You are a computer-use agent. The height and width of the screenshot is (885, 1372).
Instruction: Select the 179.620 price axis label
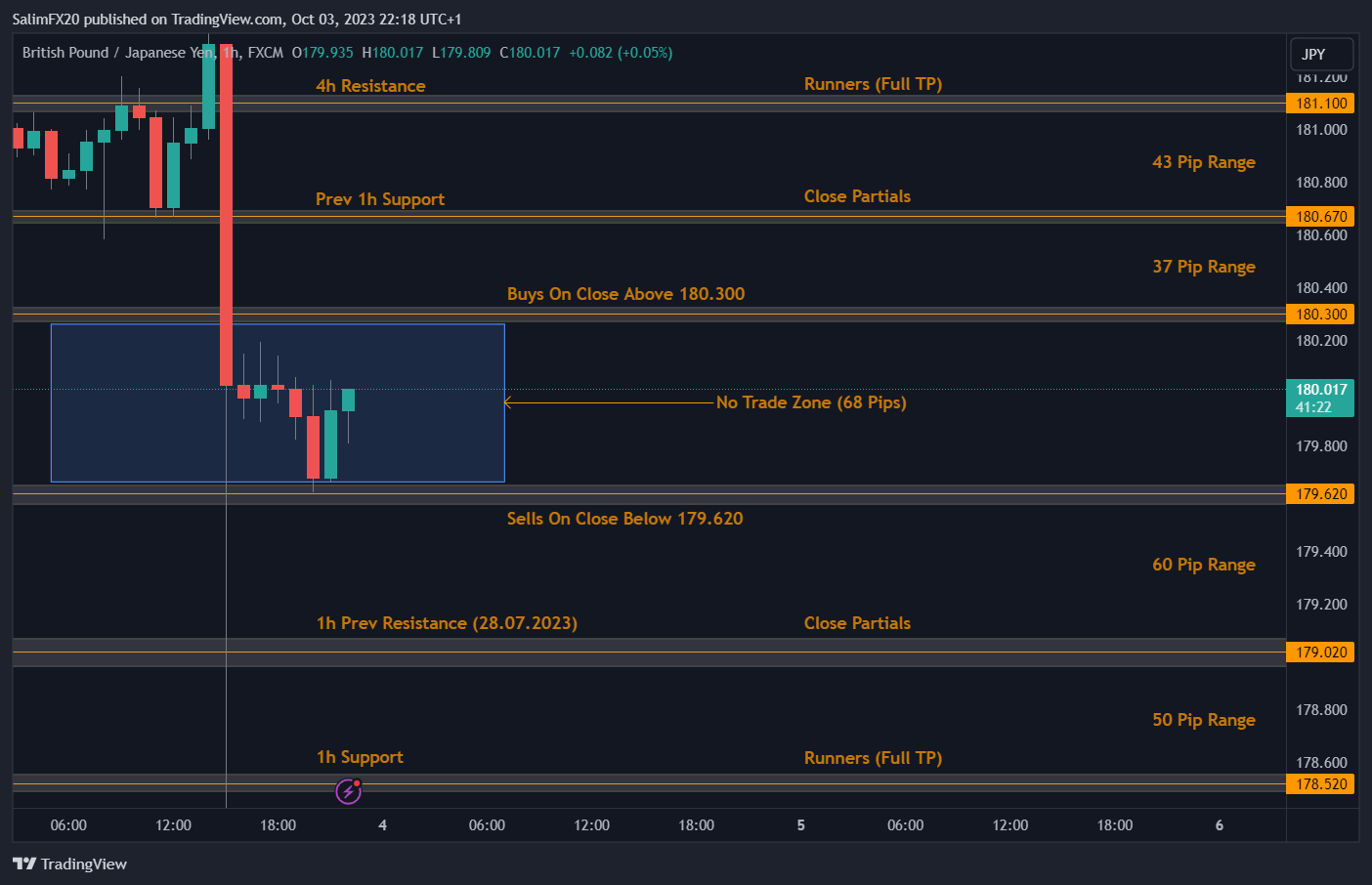[1320, 494]
